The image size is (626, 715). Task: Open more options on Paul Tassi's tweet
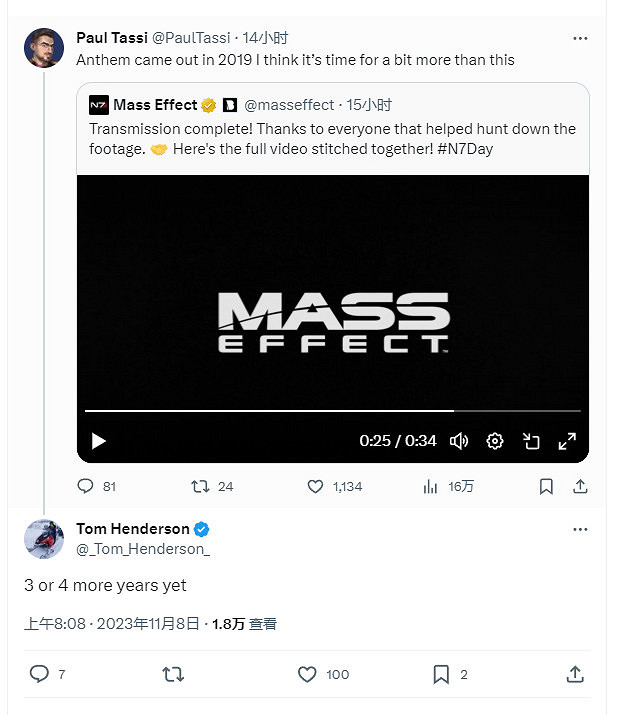point(580,38)
